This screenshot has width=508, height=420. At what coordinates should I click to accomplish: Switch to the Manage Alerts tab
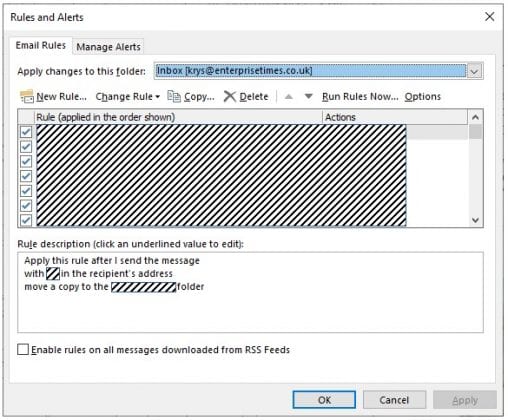click(108, 47)
